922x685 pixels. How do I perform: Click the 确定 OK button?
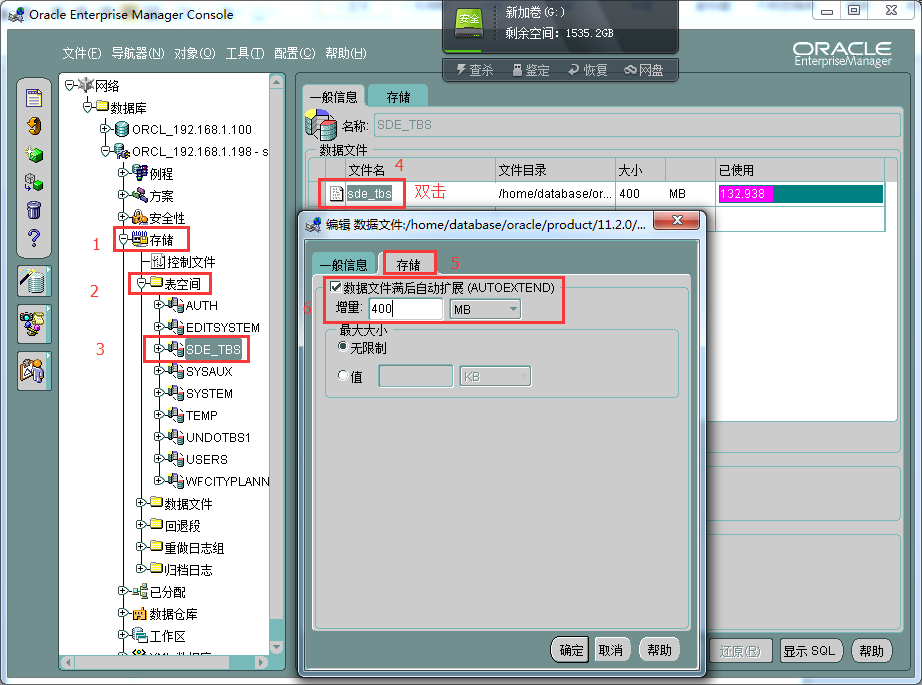pos(571,650)
